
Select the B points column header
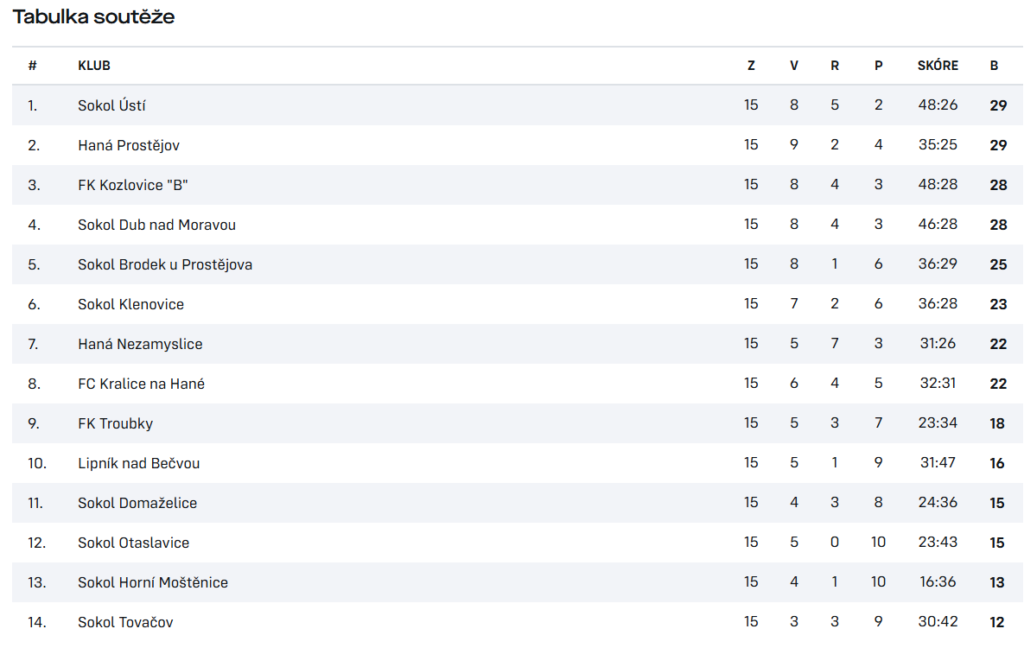click(994, 65)
